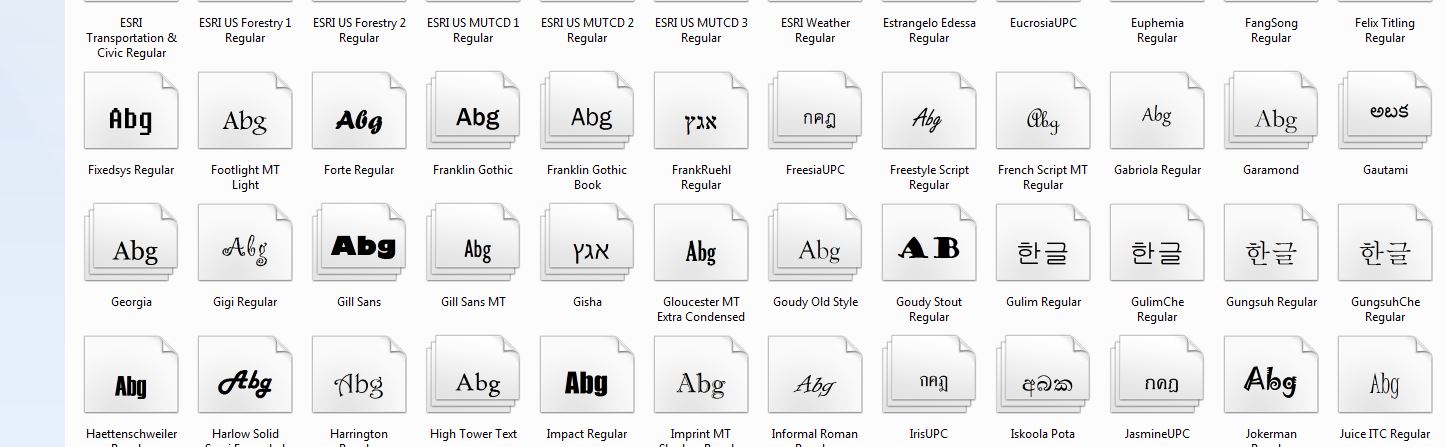Image resolution: width=1446 pixels, height=447 pixels.
Task: Click the 'ESRI Transportation & Civic Regular' label
Action: pyautogui.click(x=131, y=38)
